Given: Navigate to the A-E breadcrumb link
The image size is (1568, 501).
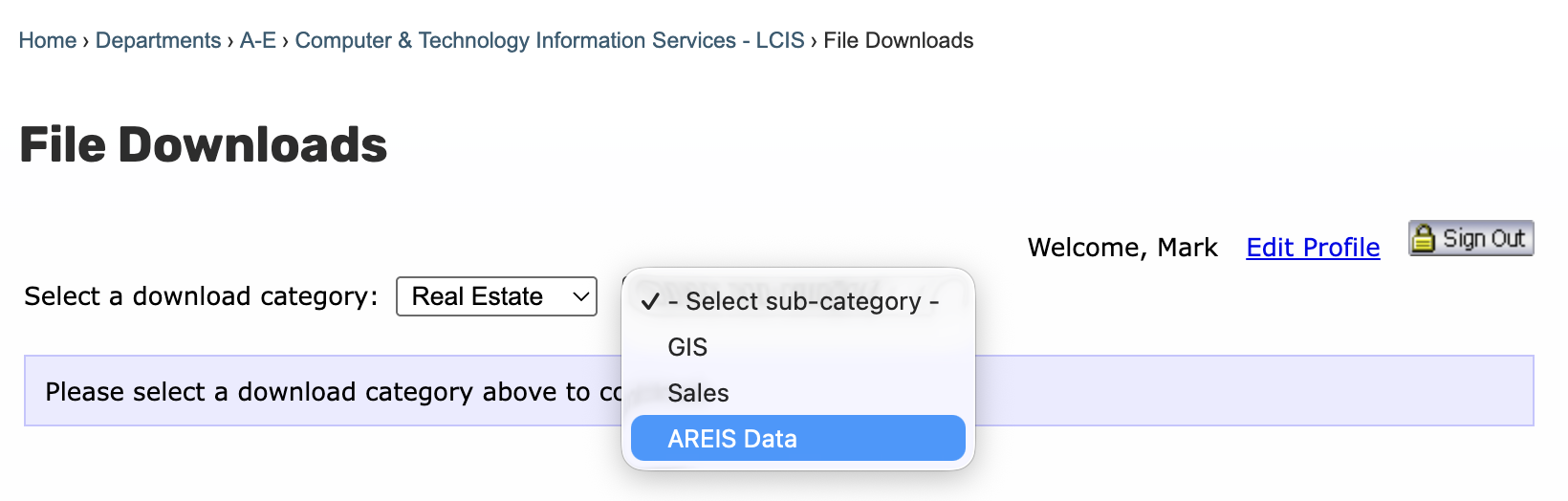Looking at the screenshot, I should (x=257, y=41).
